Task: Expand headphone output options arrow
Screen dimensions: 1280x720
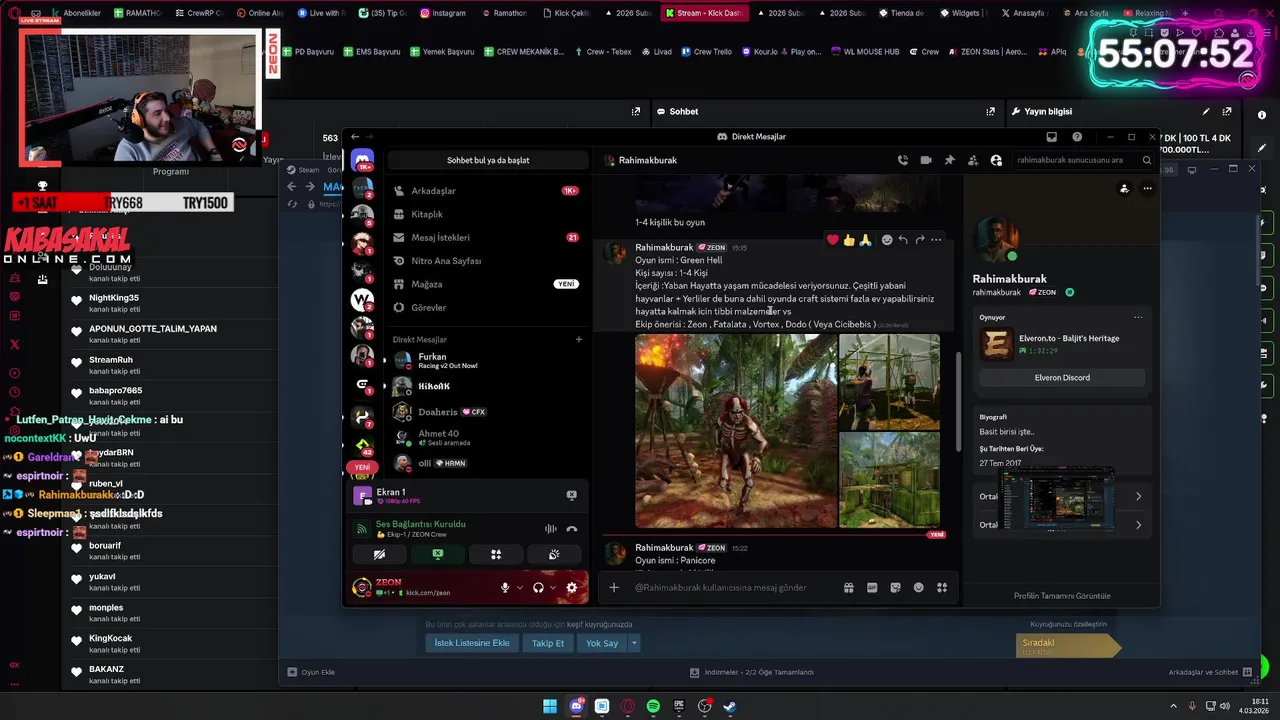Action: coord(553,588)
